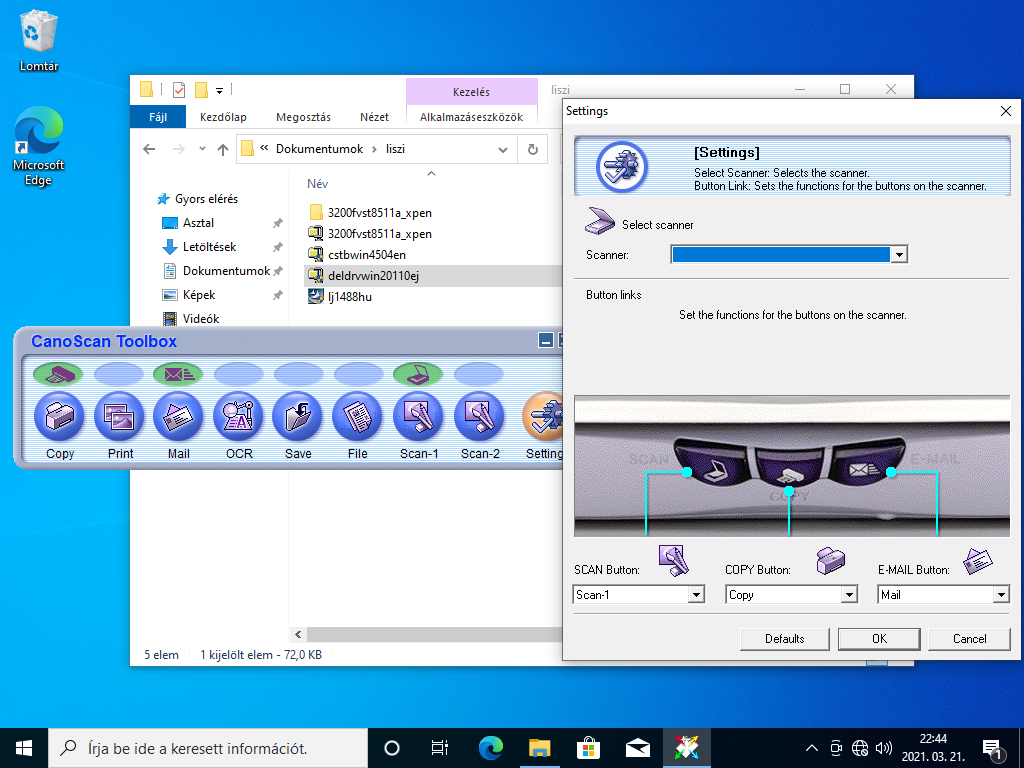
Task: Close the Settings dialog
Action: (1006, 111)
